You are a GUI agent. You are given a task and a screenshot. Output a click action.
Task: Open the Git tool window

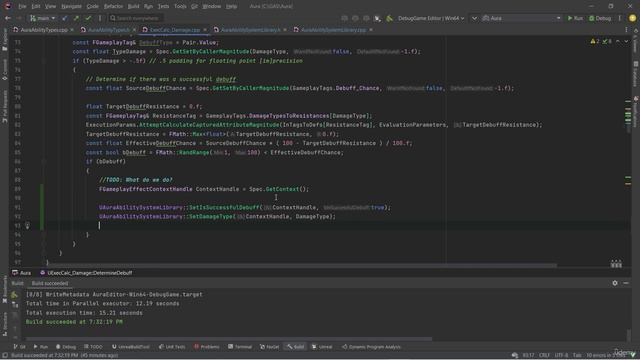(19, 347)
